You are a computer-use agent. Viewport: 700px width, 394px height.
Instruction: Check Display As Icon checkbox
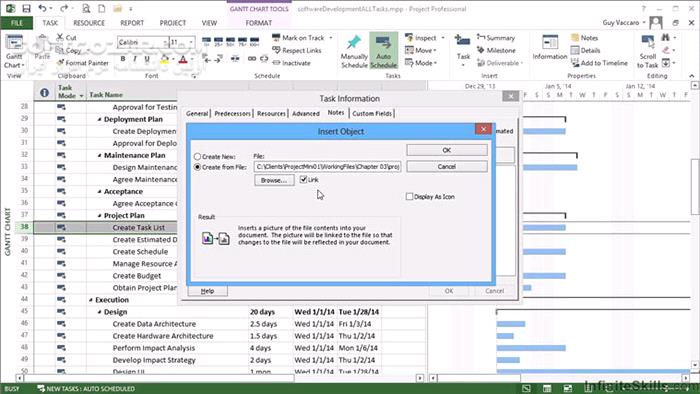point(409,196)
